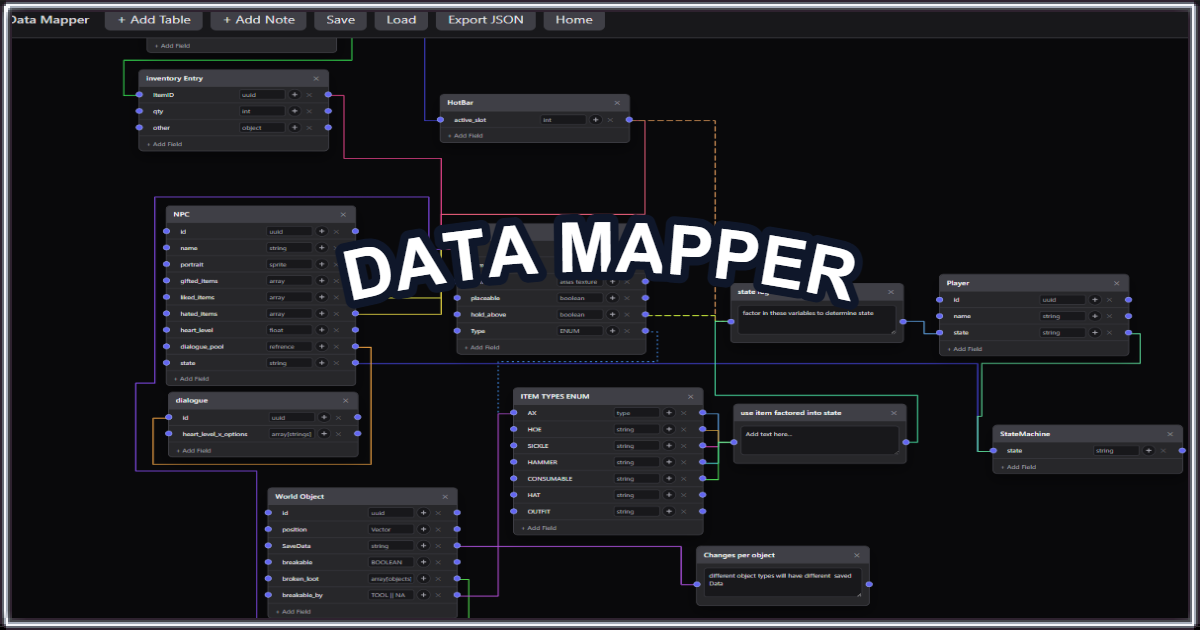Image resolution: width=1200 pixels, height=630 pixels.
Task: Click the plus icon on the qty row
Action: pos(295,111)
